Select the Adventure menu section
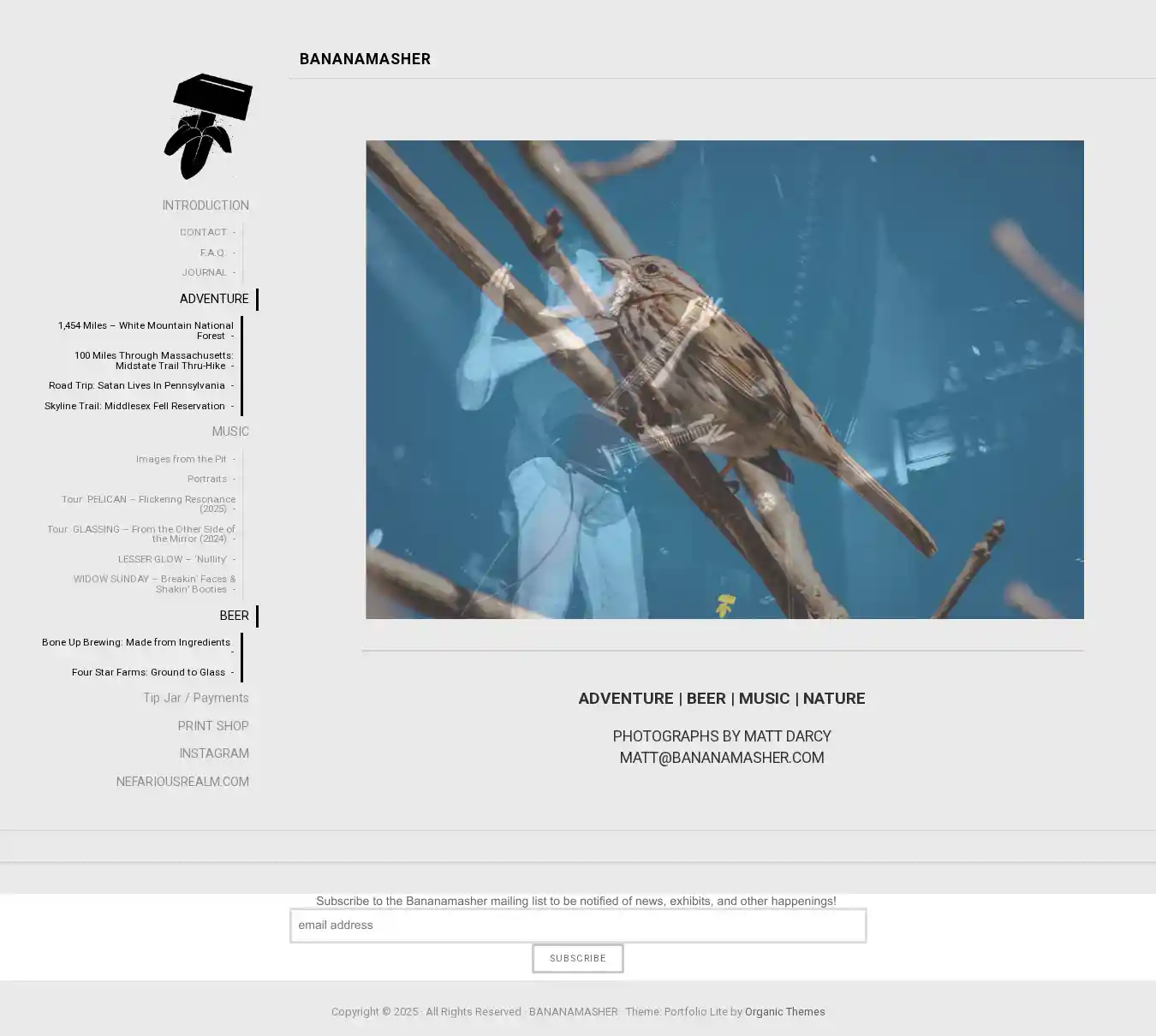This screenshot has height=1036, width=1156. [x=214, y=299]
